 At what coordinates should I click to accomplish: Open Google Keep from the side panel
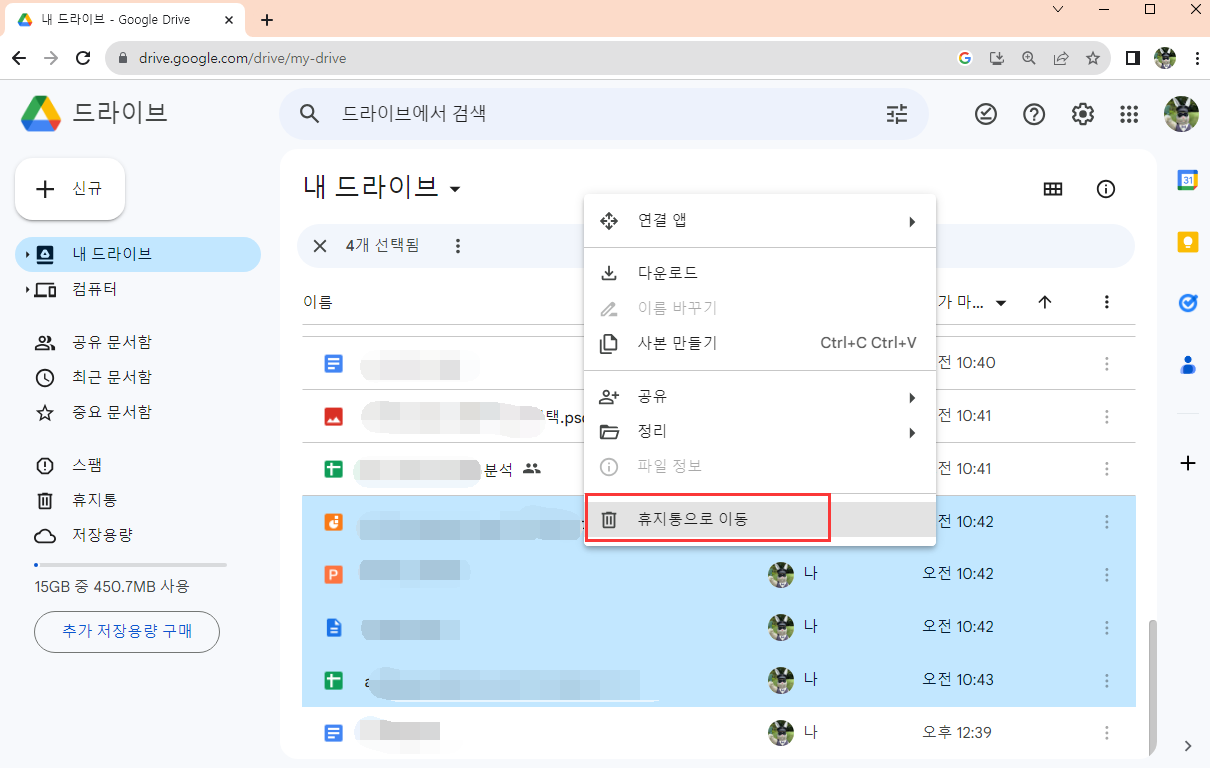tap(1187, 241)
